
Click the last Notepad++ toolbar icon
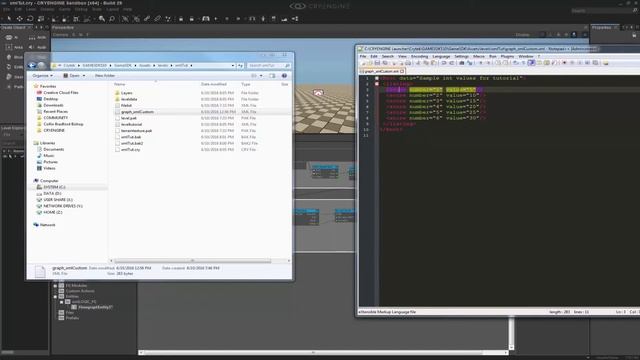[x=606, y=63]
